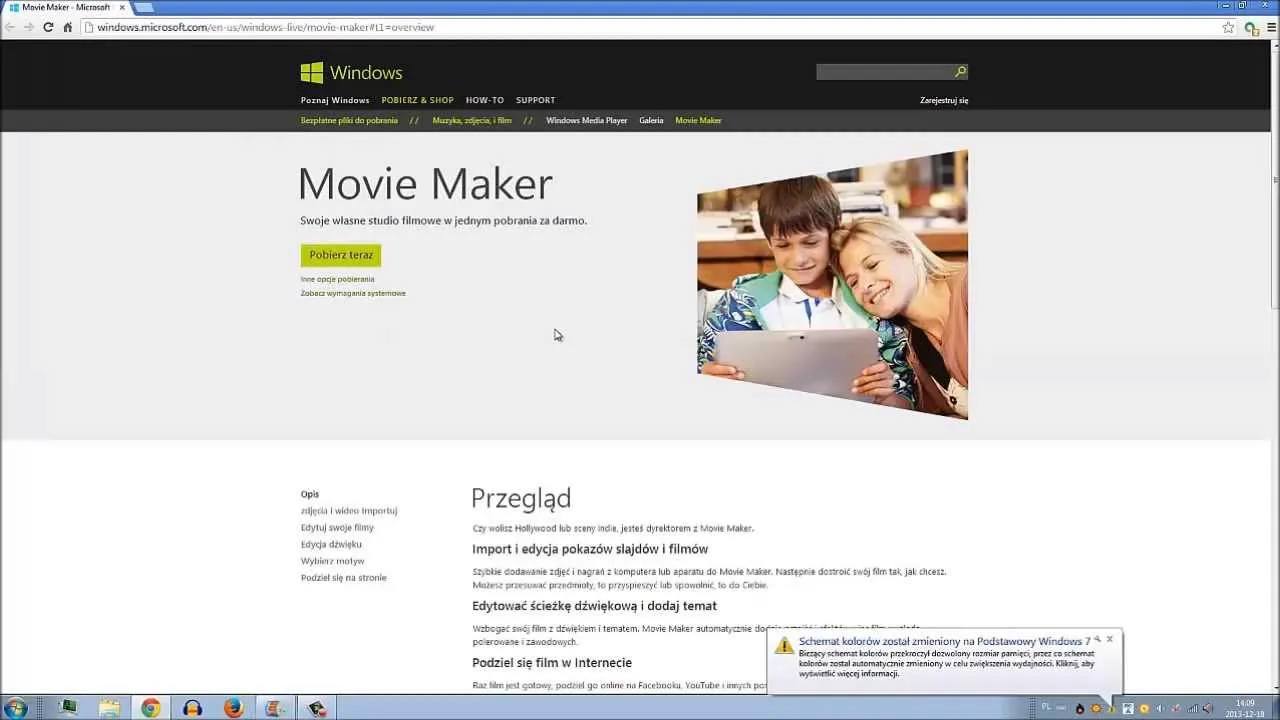Viewport: 1280px width, 720px height.
Task: Click the Pobierz teraz button
Action: point(341,255)
